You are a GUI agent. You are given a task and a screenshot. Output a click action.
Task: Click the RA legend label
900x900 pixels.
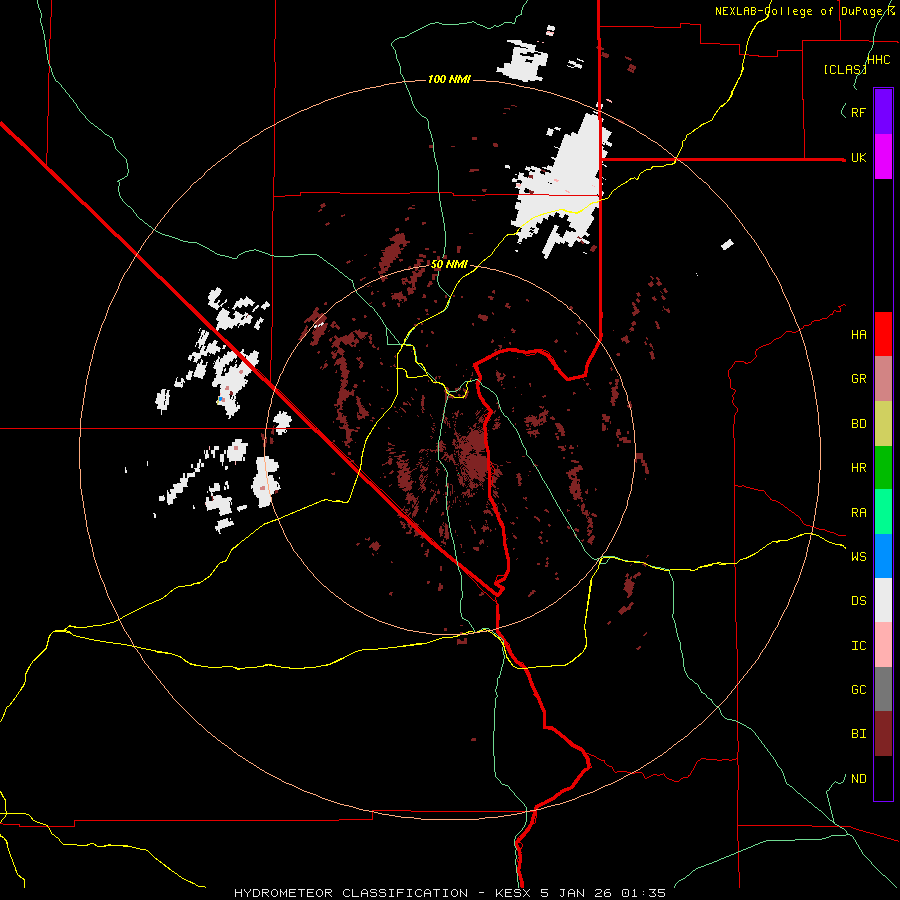(x=858, y=513)
